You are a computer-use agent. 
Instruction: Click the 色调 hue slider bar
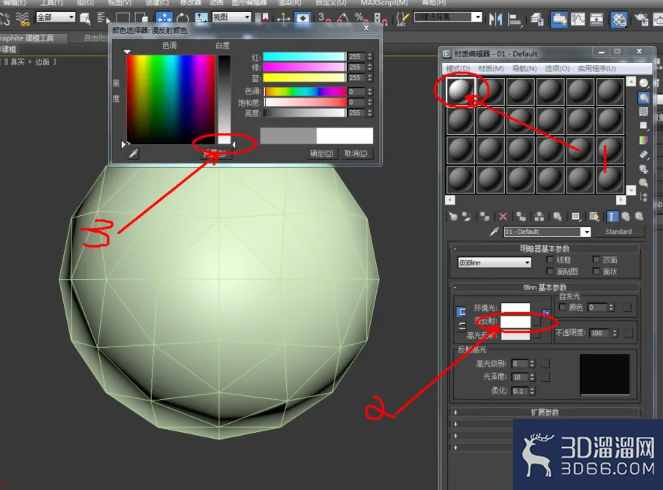(x=305, y=91)
